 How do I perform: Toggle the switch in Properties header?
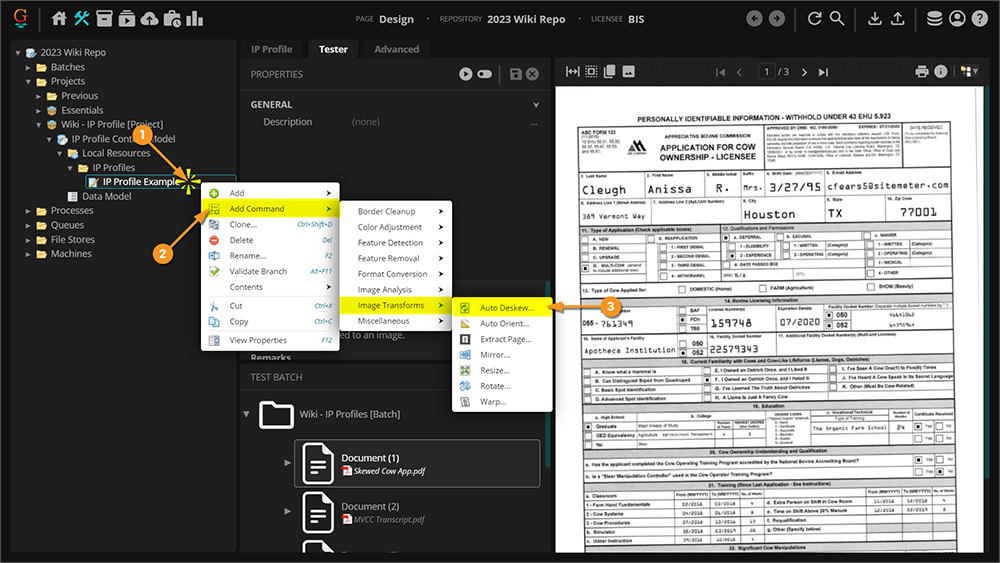pos(485,74)
